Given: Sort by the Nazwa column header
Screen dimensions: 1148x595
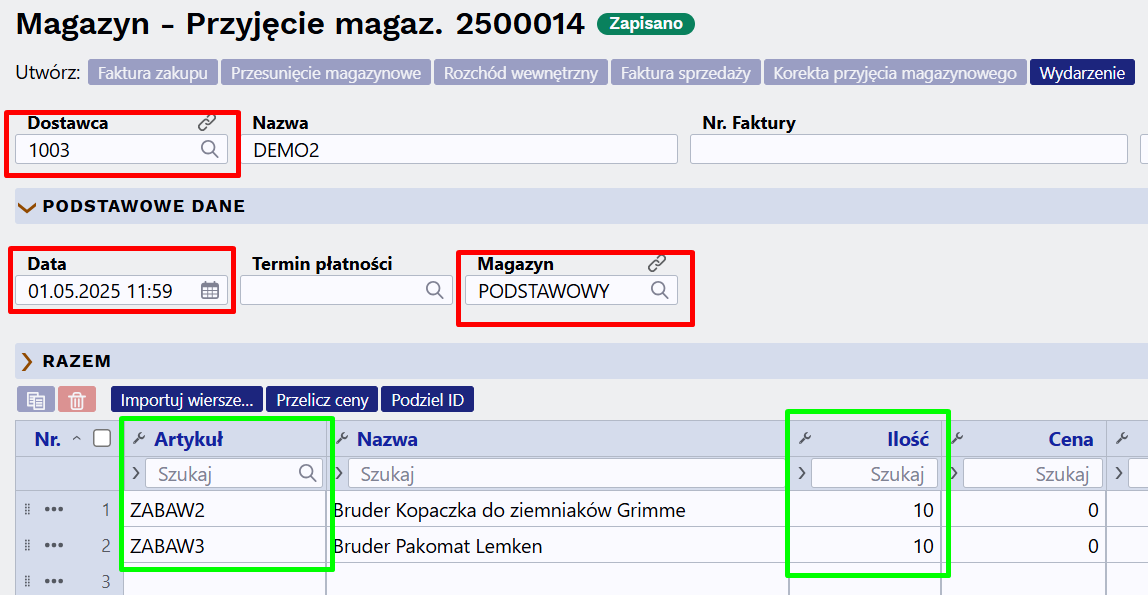Looking at the screenshot, I should coord(387,439).
